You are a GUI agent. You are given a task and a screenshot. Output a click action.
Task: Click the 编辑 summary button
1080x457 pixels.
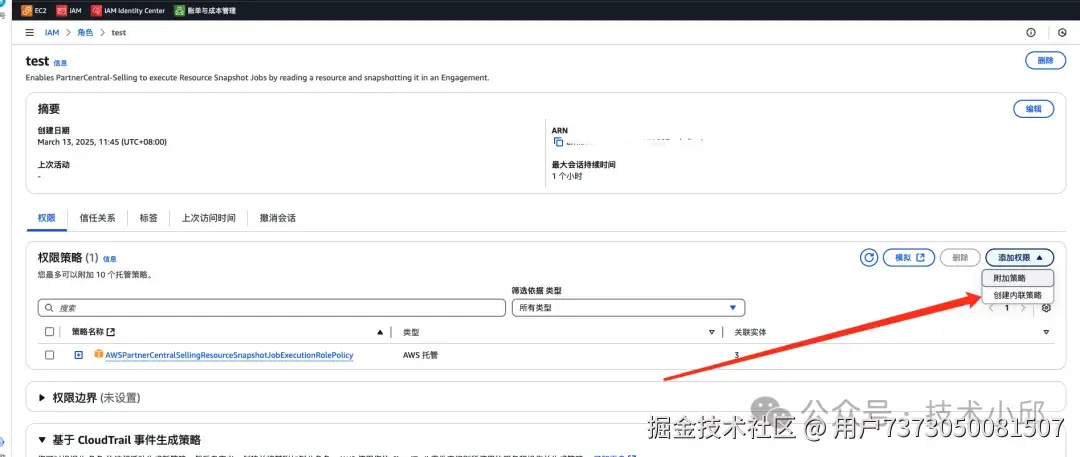click(x=1033, y=109)
